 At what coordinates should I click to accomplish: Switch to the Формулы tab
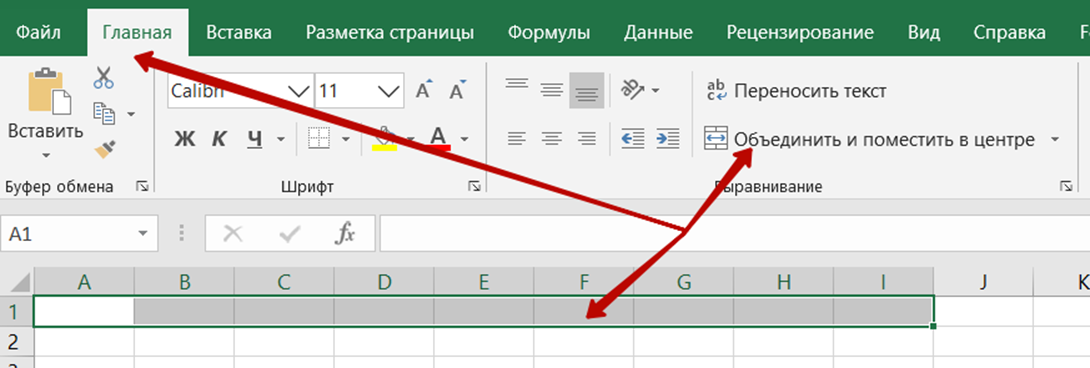(548, 32)
